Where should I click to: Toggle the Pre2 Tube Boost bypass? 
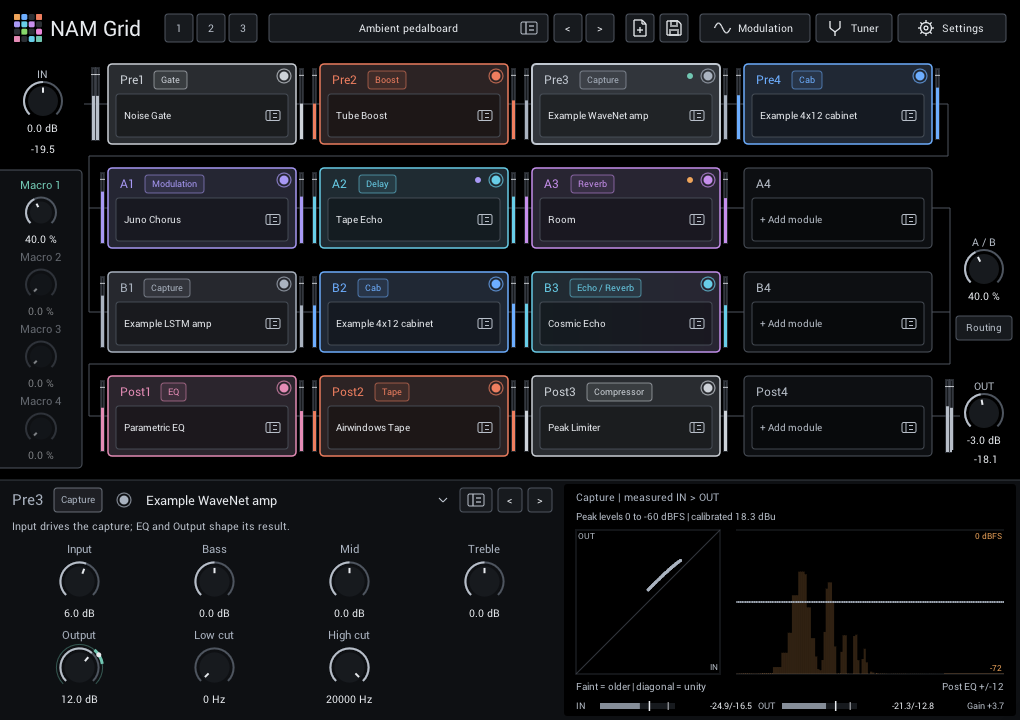point(496,76)
